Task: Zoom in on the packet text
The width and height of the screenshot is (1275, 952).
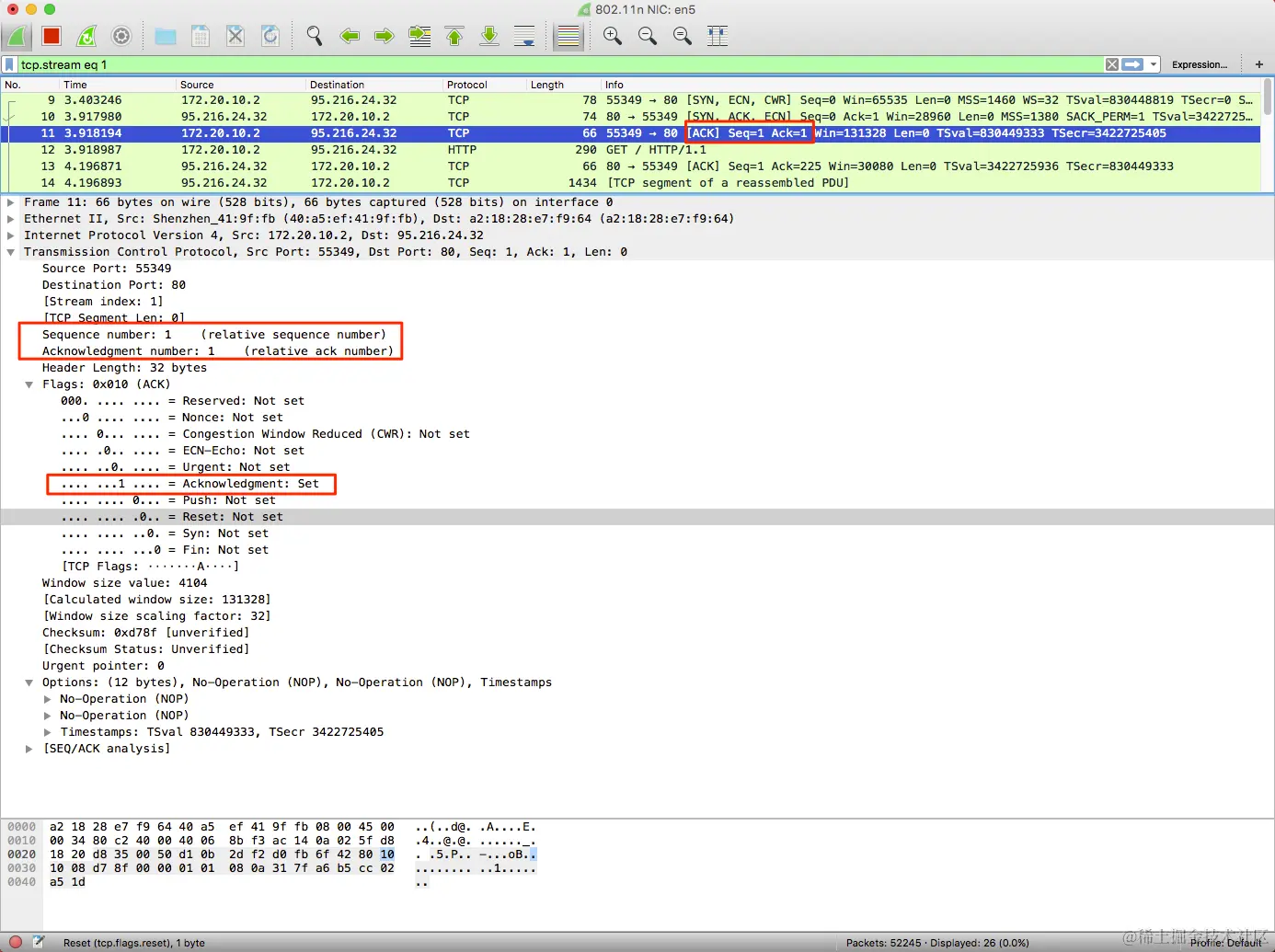Action: click(x=613, y=36)
